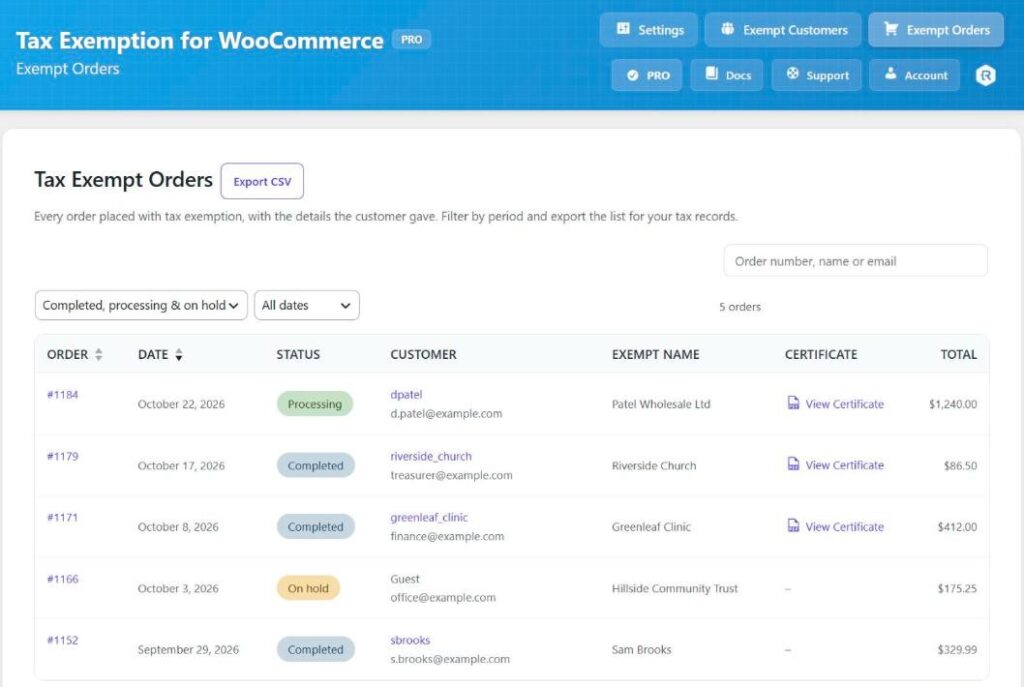Select the Hillside Community Trust name
Screen dimensions: 1024x687
click(x=675, y=588)
